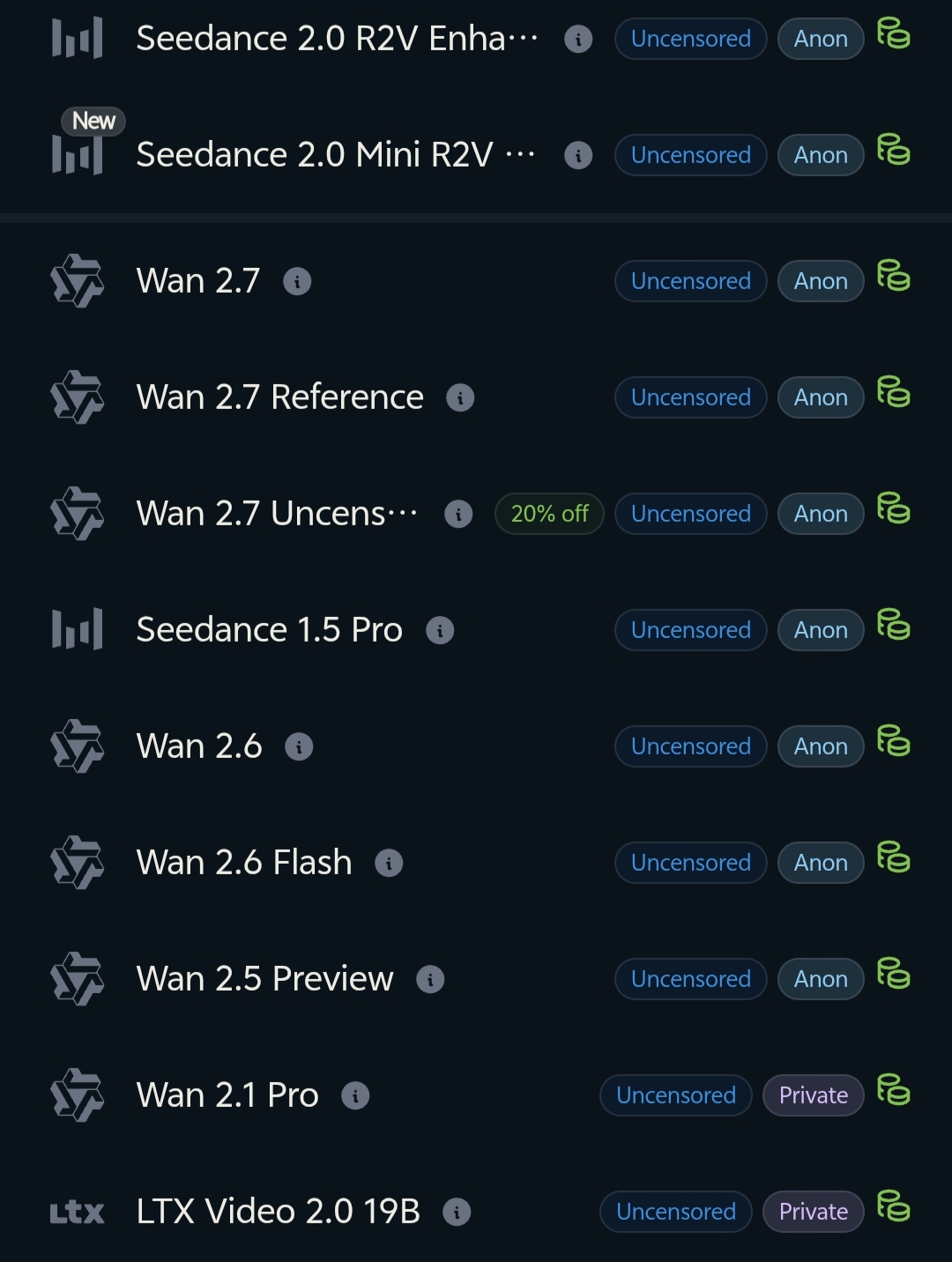Click Private badge on Wan 2.1 Pro
The height and width of the screenshot is (1262, 952).
point(814,1095)
